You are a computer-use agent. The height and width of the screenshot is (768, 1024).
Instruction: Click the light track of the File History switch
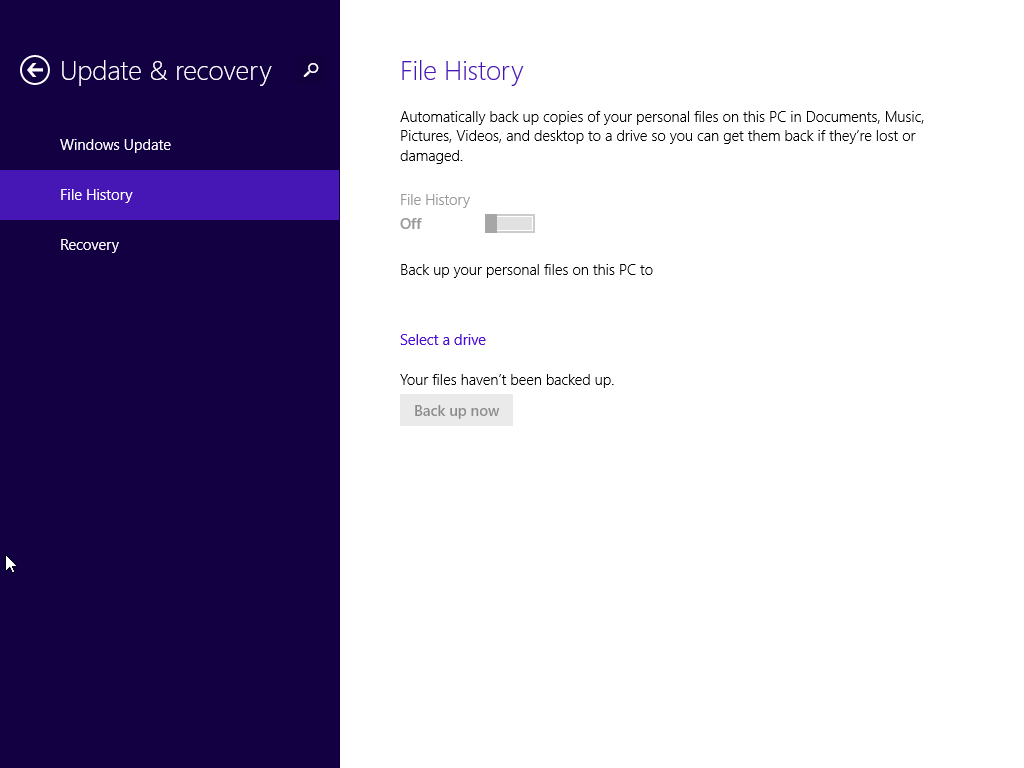[x=517, y=224]
